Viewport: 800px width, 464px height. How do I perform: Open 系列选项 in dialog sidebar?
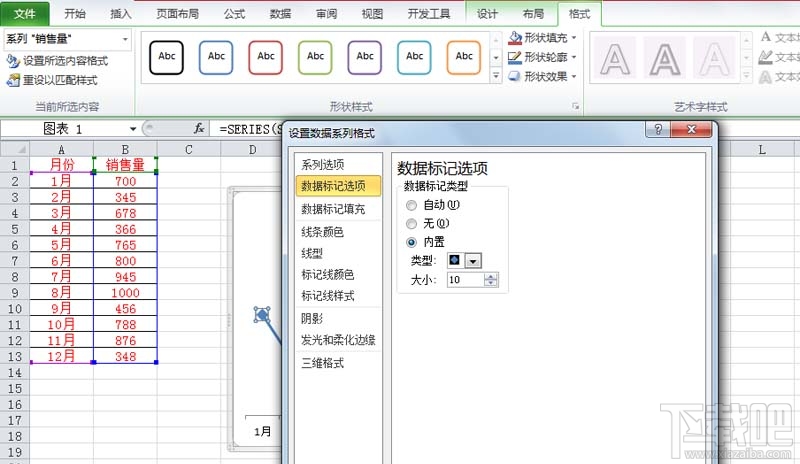pos(322,164)
